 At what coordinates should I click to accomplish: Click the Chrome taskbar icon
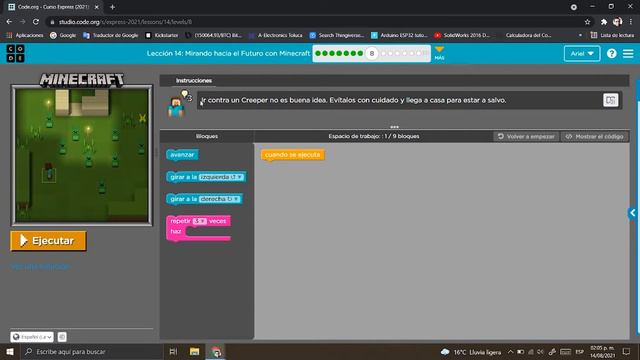pos(216,351)
